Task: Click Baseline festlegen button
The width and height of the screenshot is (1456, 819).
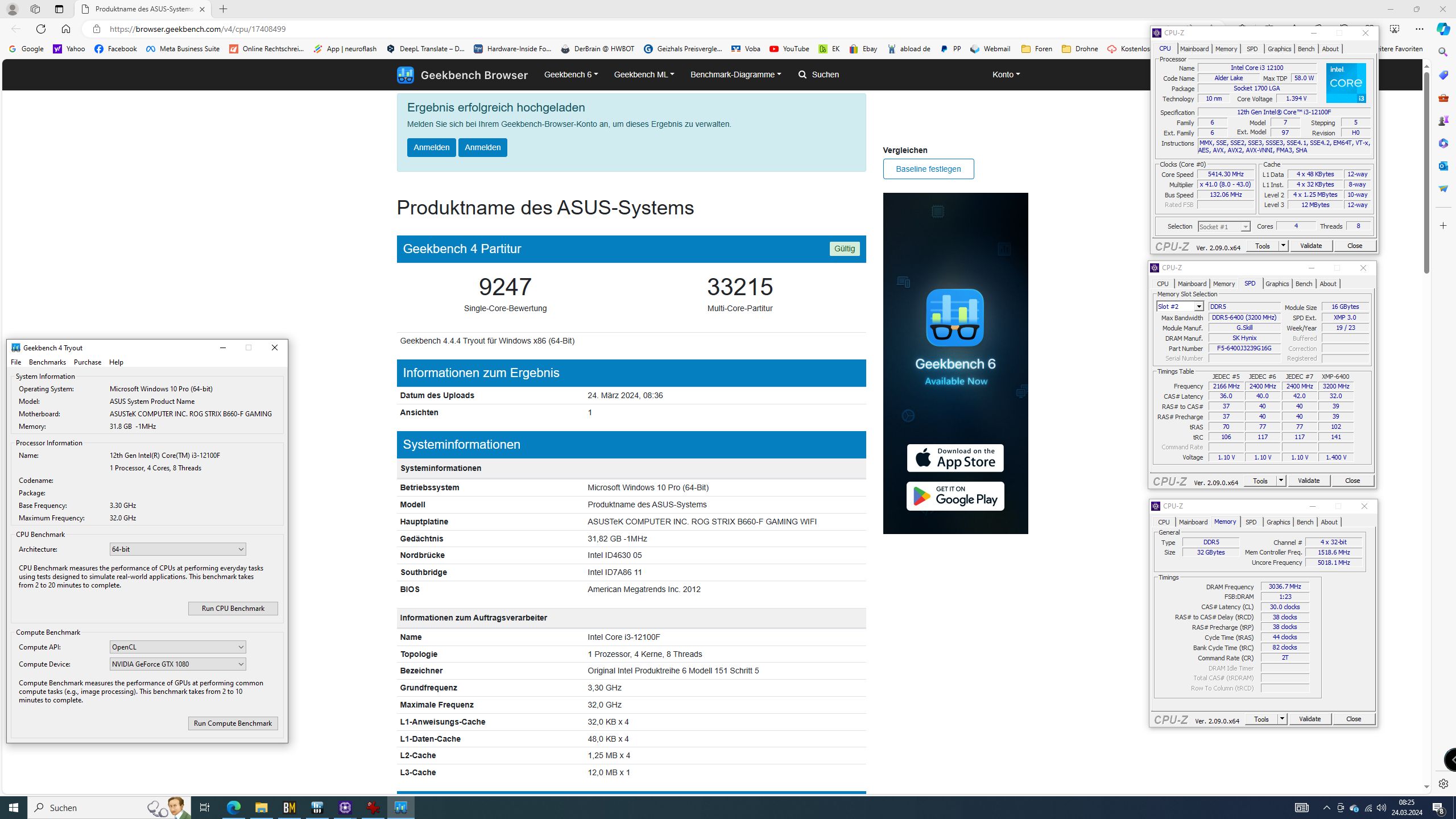Action: point(928,169)
